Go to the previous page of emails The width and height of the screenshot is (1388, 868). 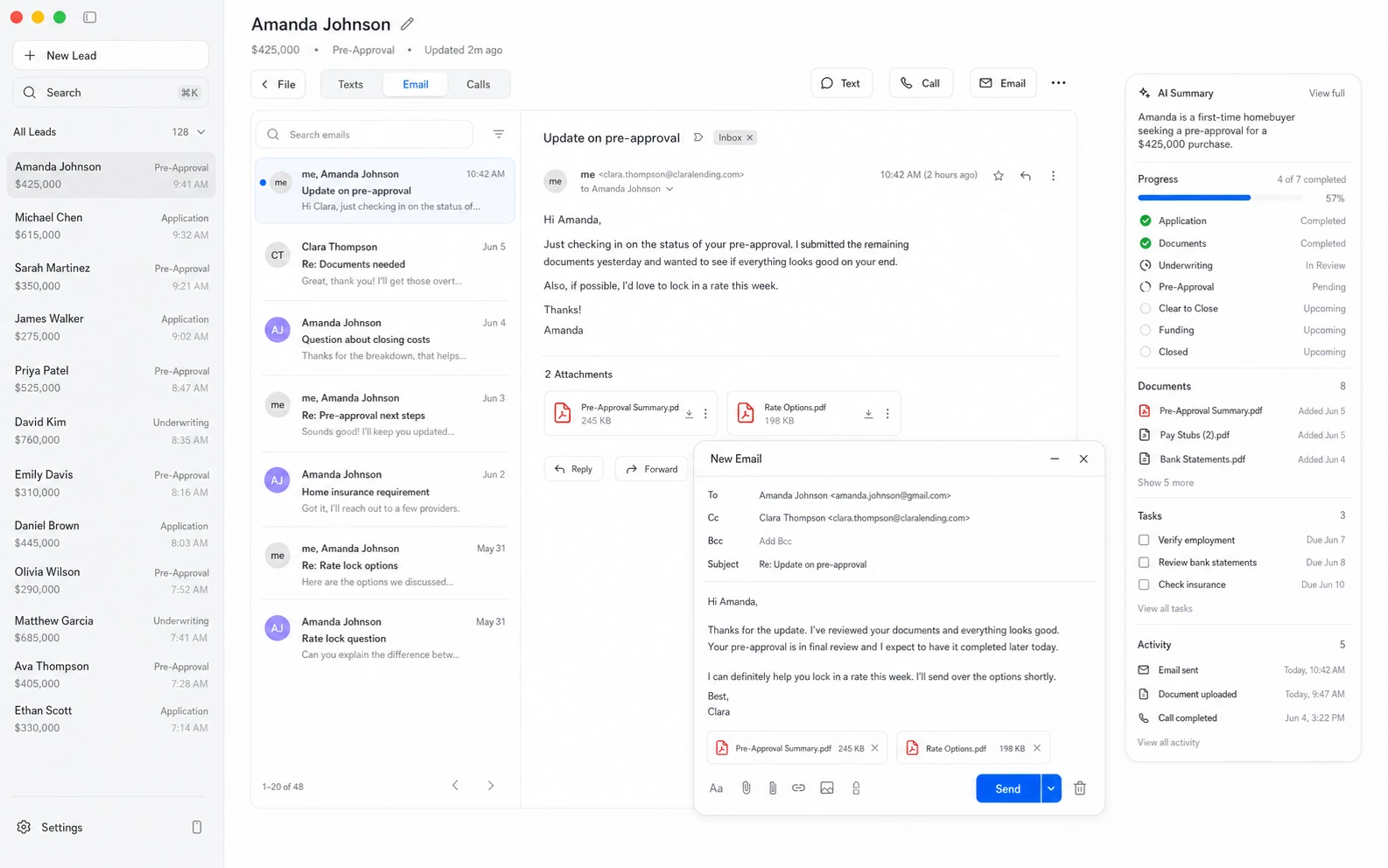(455, 786)
